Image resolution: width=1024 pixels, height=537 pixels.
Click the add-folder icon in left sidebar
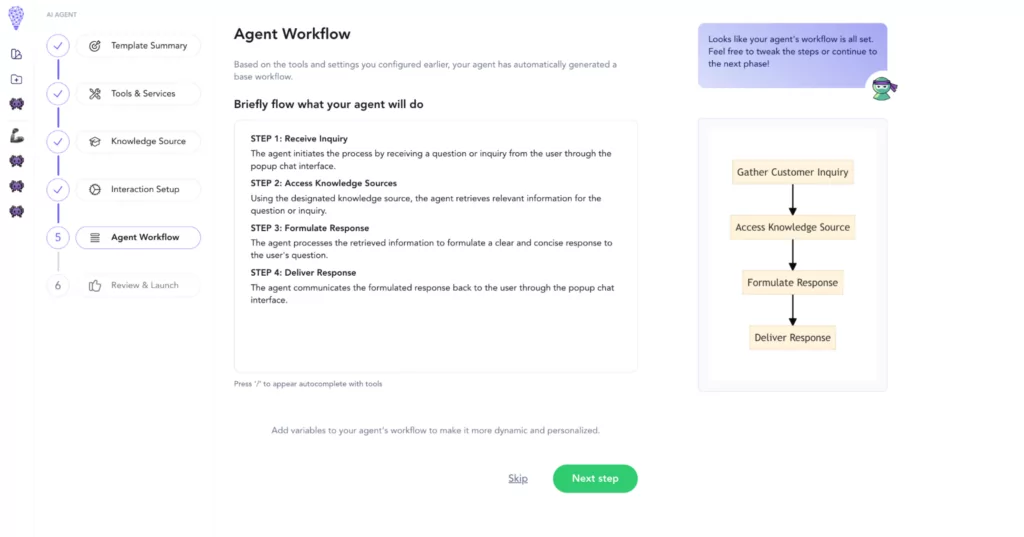click(16, 79)
